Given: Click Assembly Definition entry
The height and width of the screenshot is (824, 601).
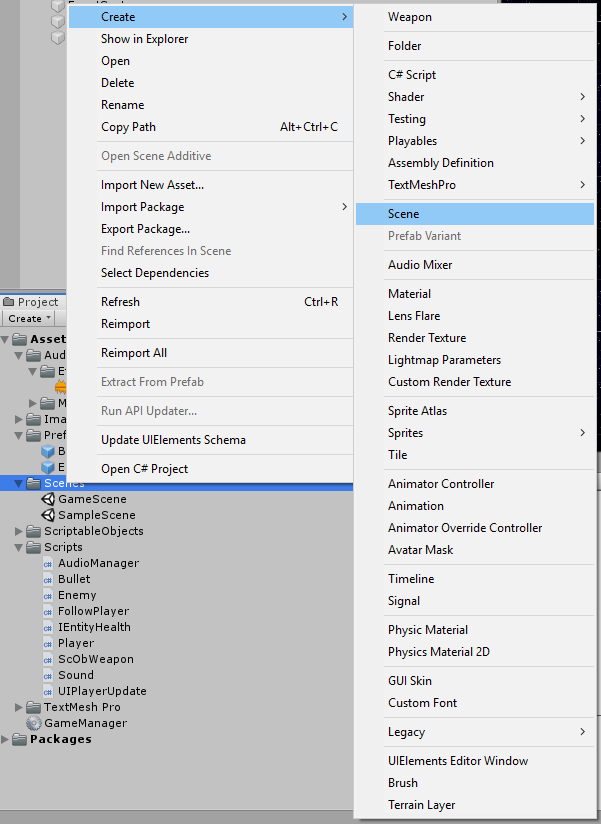Looking at the screenshot, I should (x=475, y=163).
